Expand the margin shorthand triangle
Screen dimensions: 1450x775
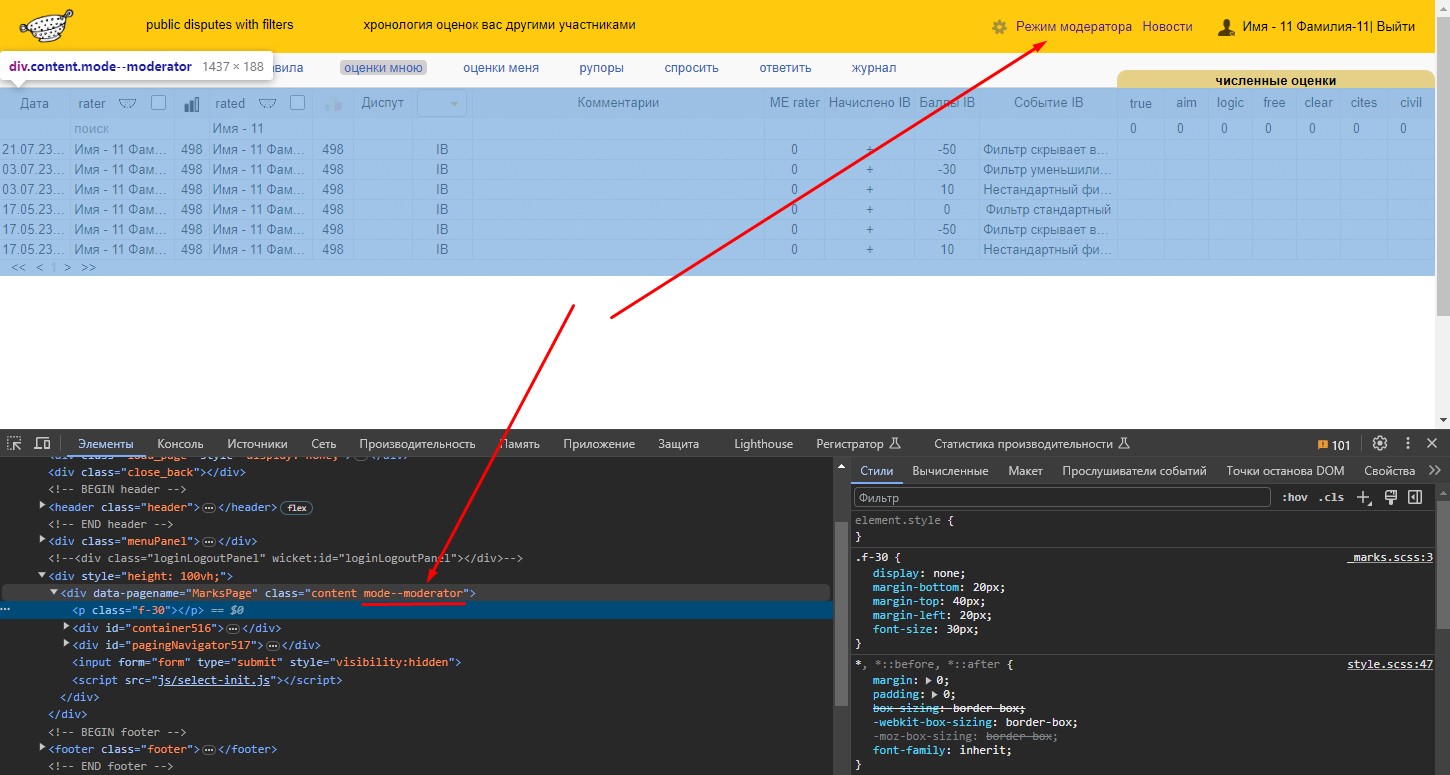[930, 680]
